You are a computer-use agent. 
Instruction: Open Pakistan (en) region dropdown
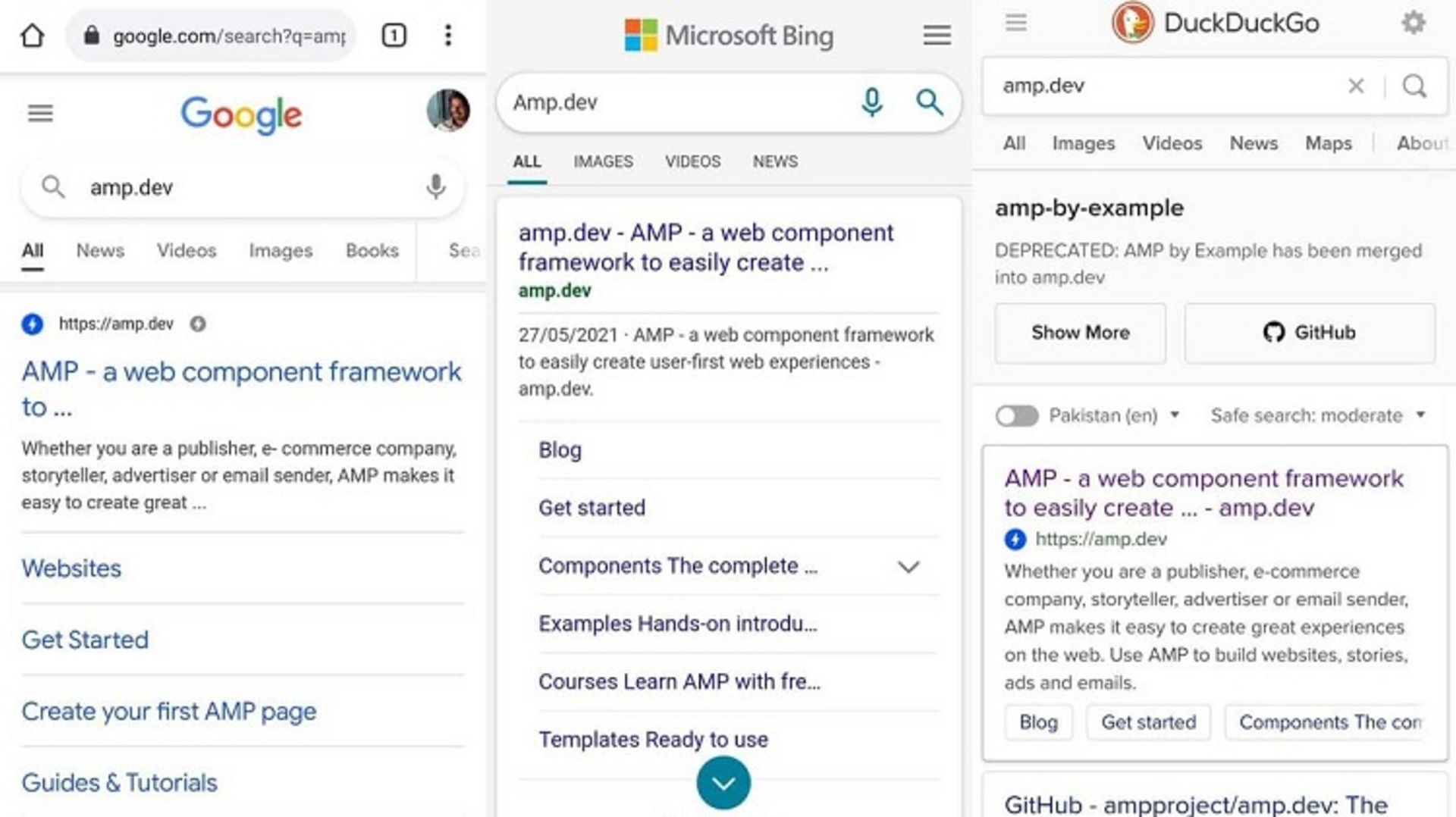[x=1114, y=416]
